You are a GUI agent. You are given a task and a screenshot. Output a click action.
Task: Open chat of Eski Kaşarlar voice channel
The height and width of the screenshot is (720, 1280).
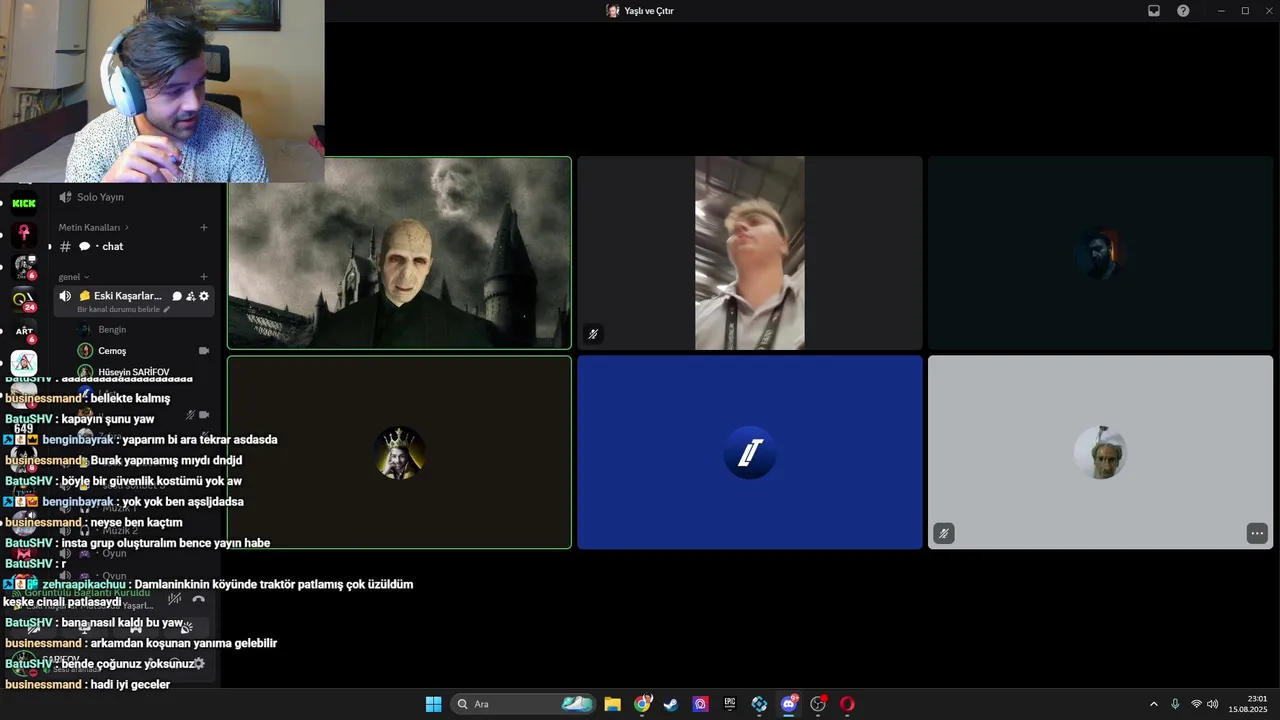tap(177, 296)
